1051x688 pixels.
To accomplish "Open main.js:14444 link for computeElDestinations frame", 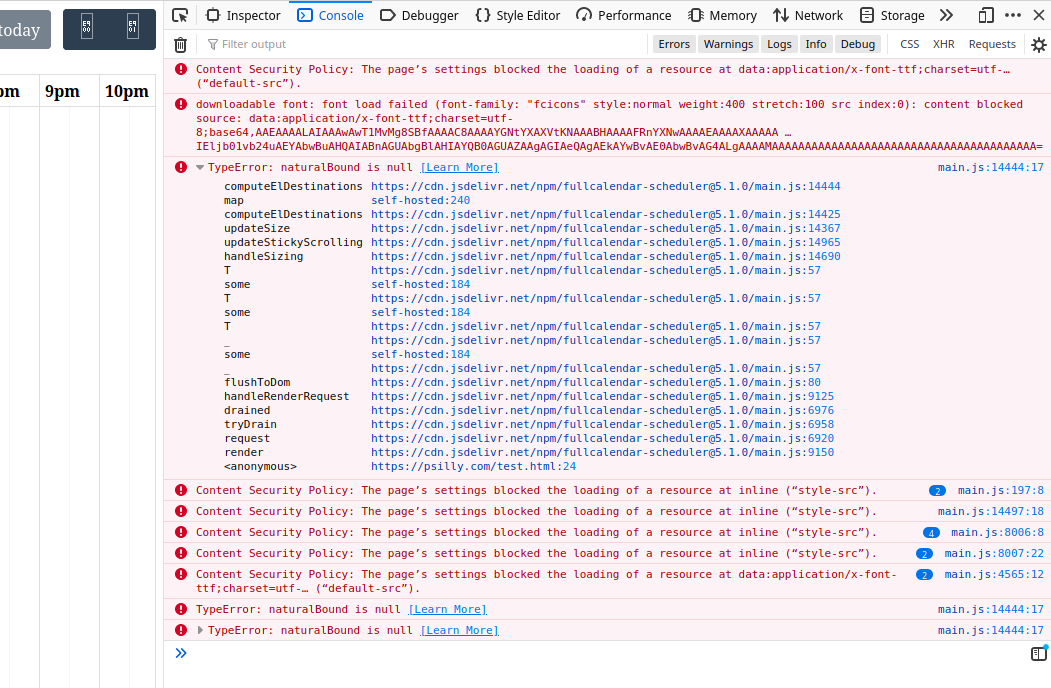I will coord(605,186).
